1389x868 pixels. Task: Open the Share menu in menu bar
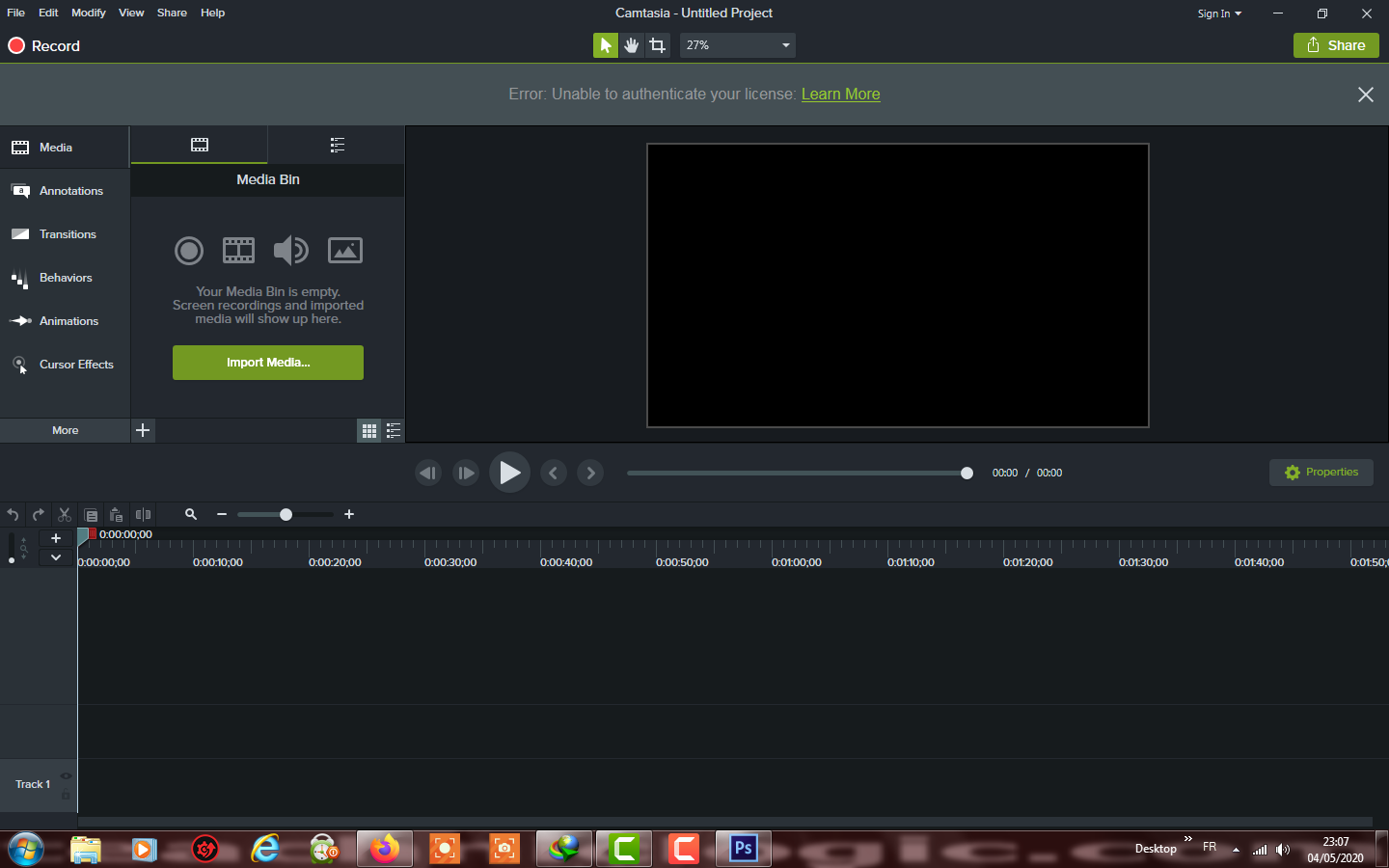point(172,13)
